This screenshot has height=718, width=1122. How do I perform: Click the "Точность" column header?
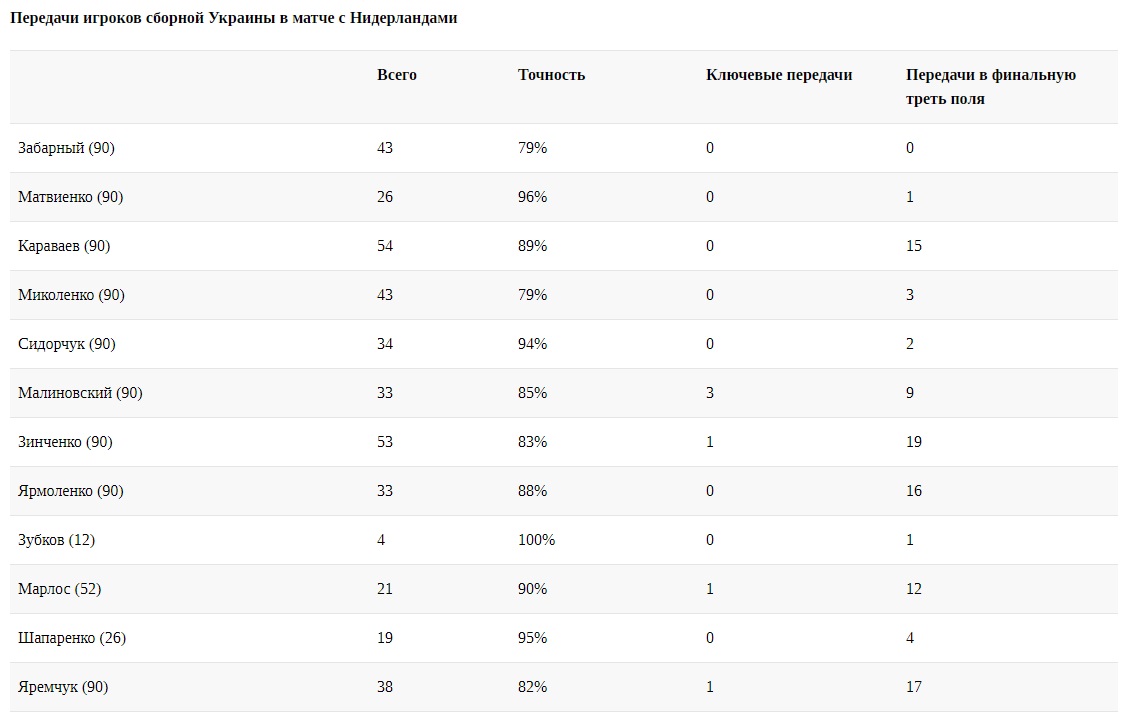point(551,75)
